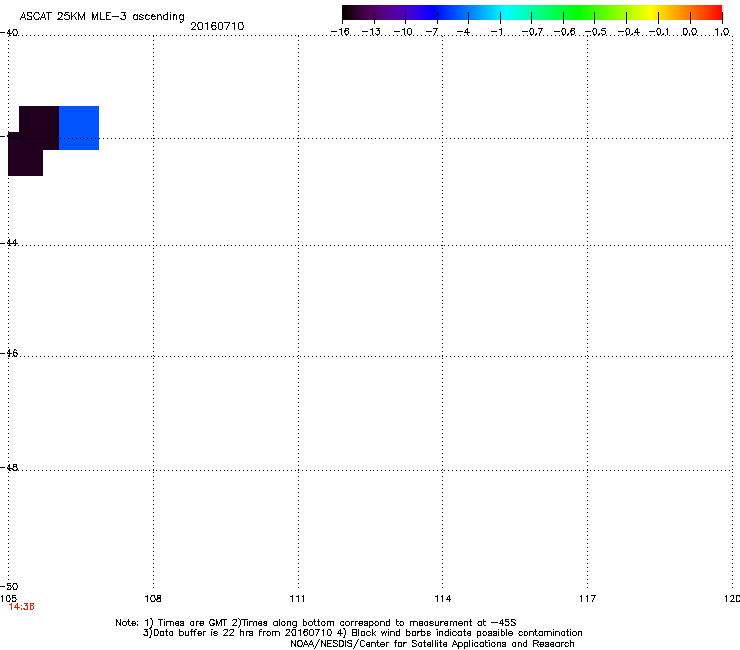Click the "-48" latitude axis label
The image size is (740, 650).
(x=9, y=467)
